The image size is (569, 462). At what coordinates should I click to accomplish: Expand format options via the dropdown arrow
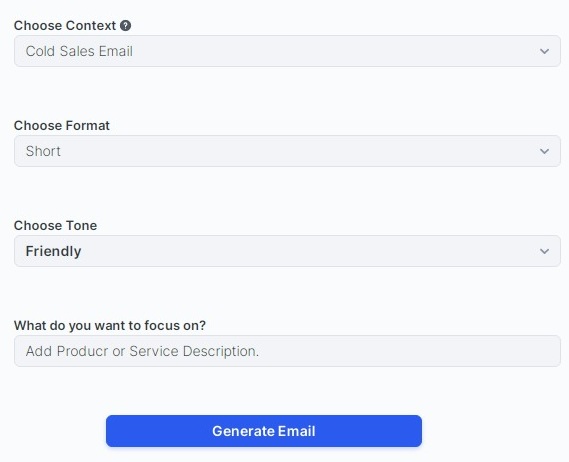pos(544,151)
